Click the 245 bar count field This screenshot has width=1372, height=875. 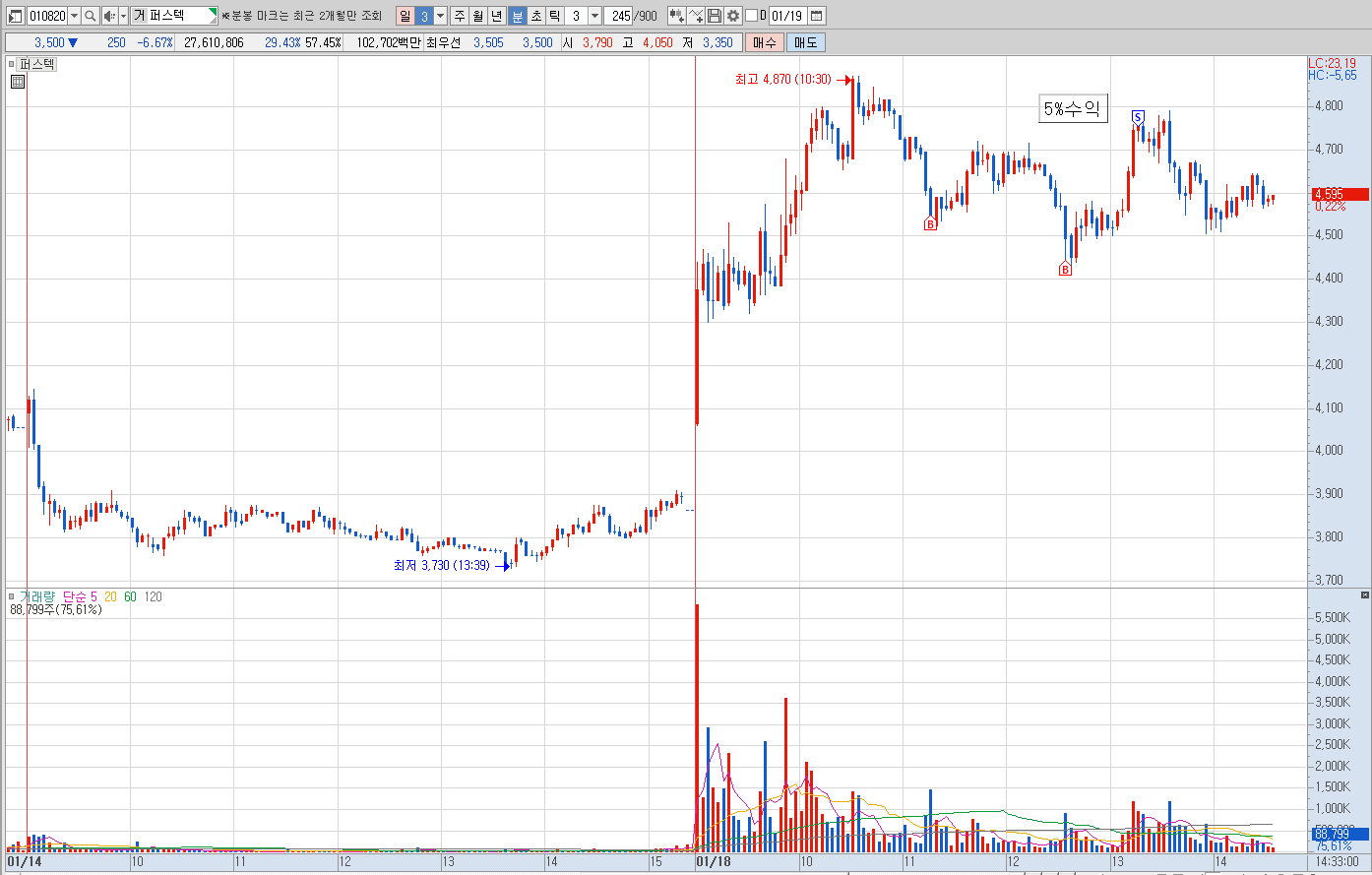pos(620,16)
